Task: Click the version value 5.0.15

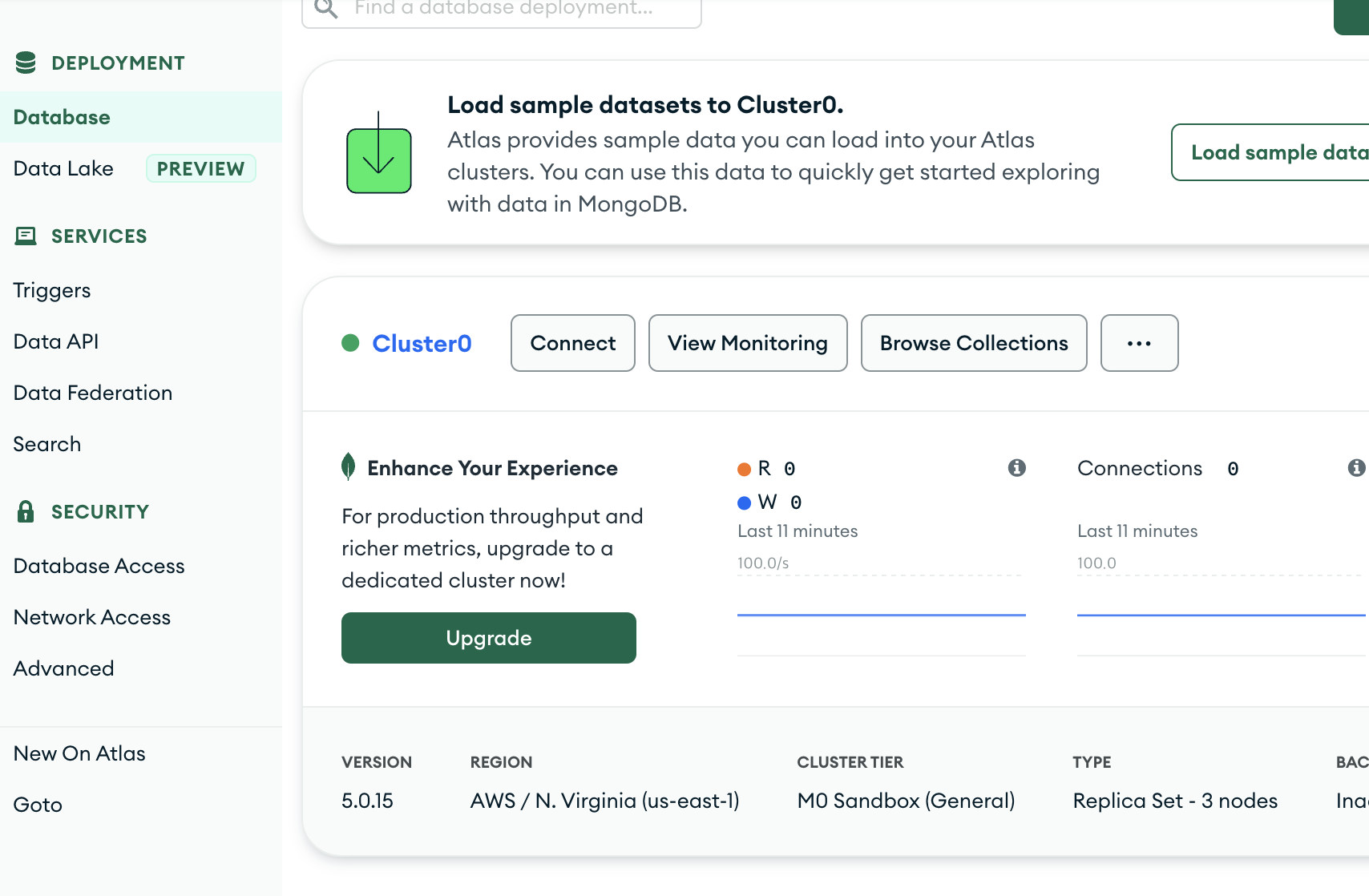Action: (x=367, y=801)
